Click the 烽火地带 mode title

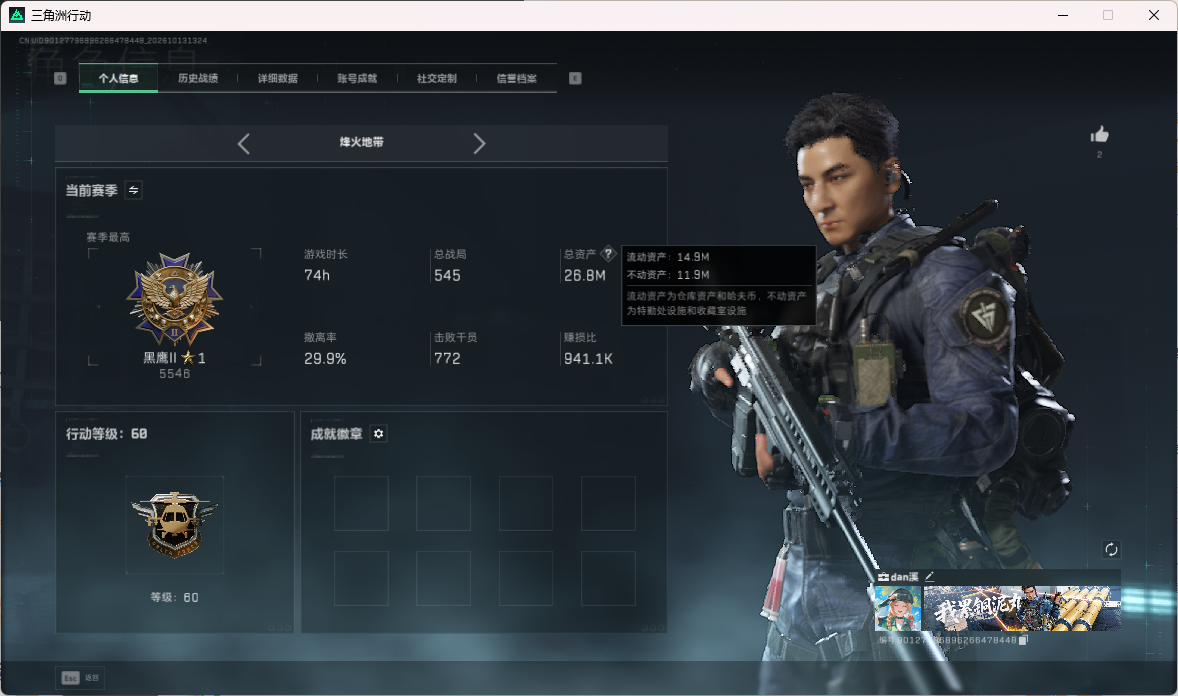pyautogui.click(x=361, y=142)
